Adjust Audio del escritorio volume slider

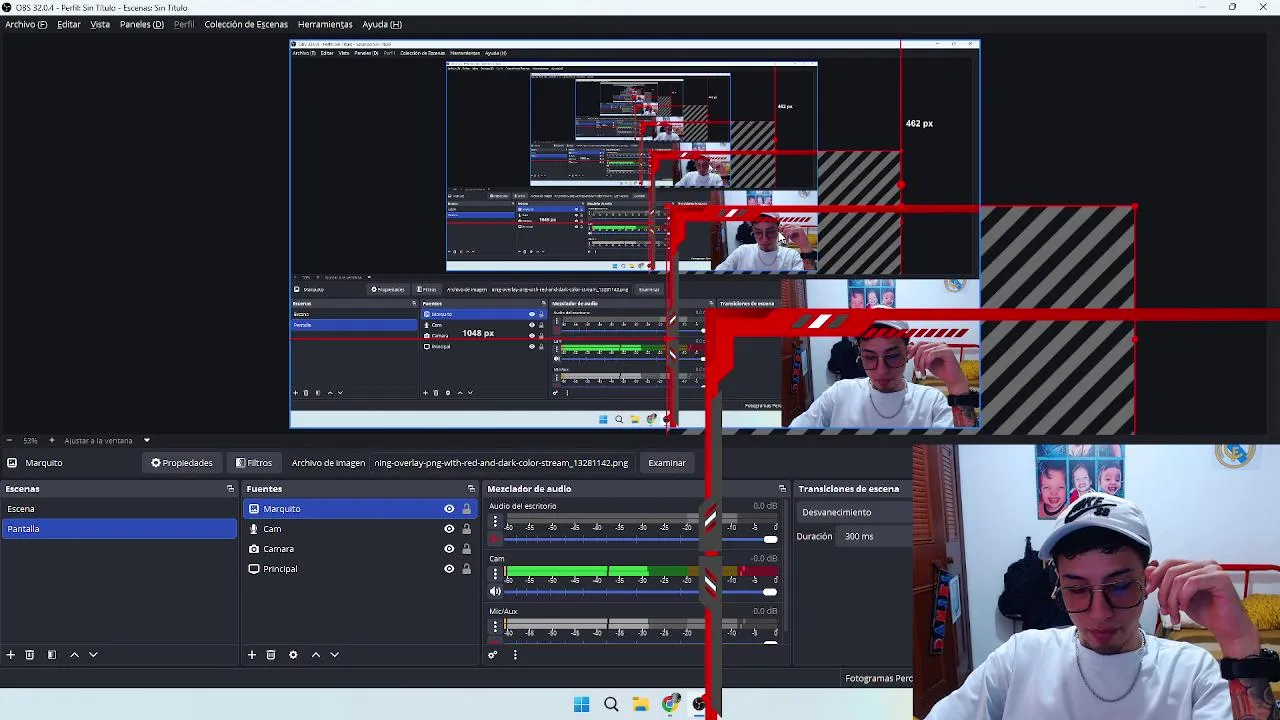tap(770, 539)
